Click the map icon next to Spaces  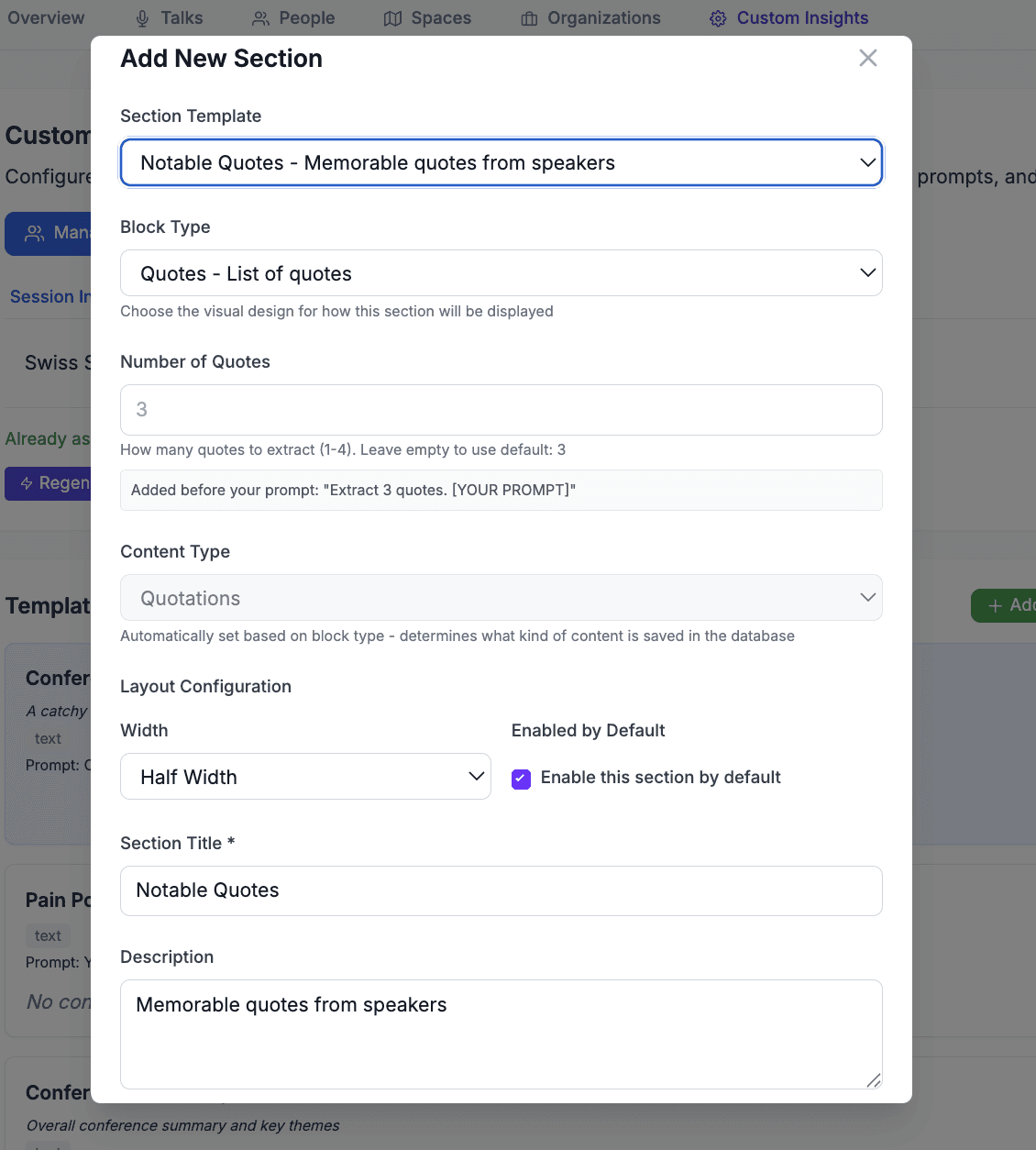[x=392, y=19]
